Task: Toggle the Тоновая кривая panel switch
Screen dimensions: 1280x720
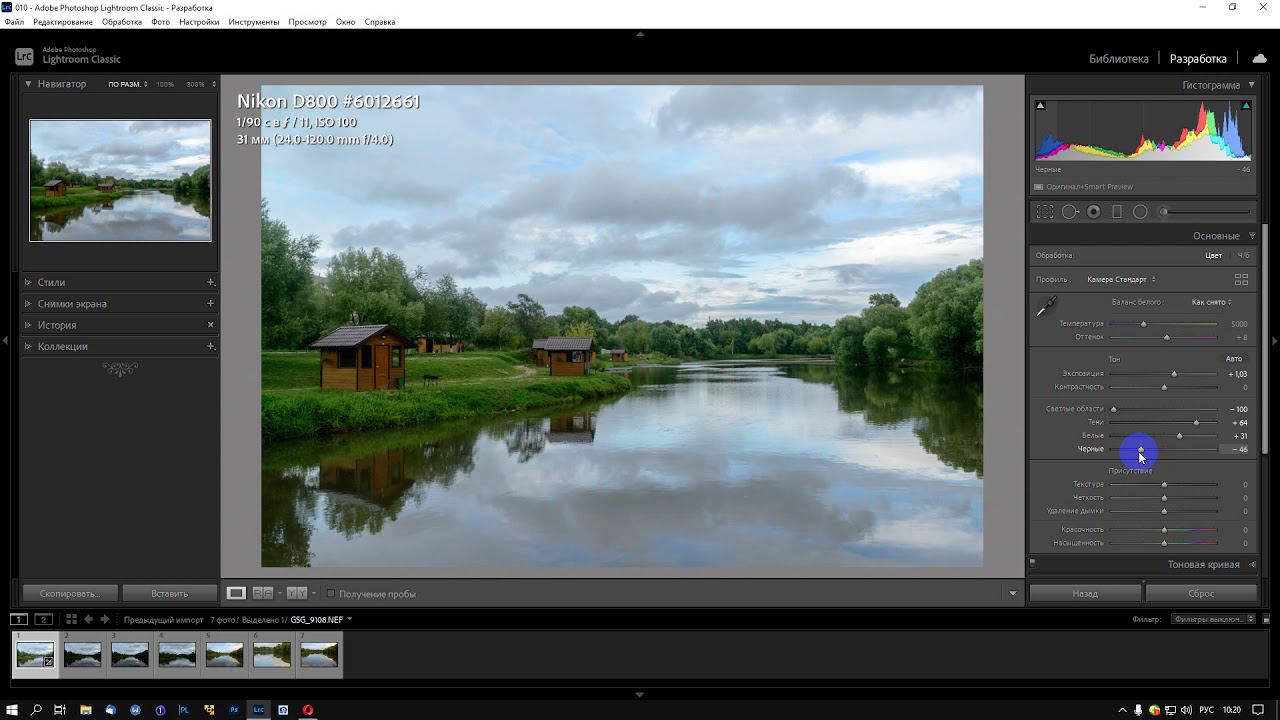Action: pyautogui.click(x=1033, y=563)
